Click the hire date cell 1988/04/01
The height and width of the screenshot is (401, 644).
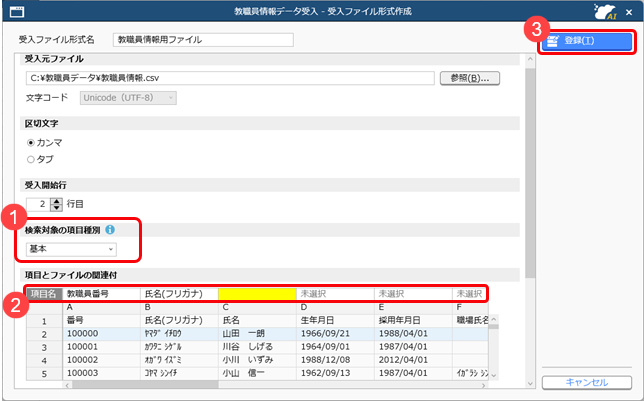point(413,334)
